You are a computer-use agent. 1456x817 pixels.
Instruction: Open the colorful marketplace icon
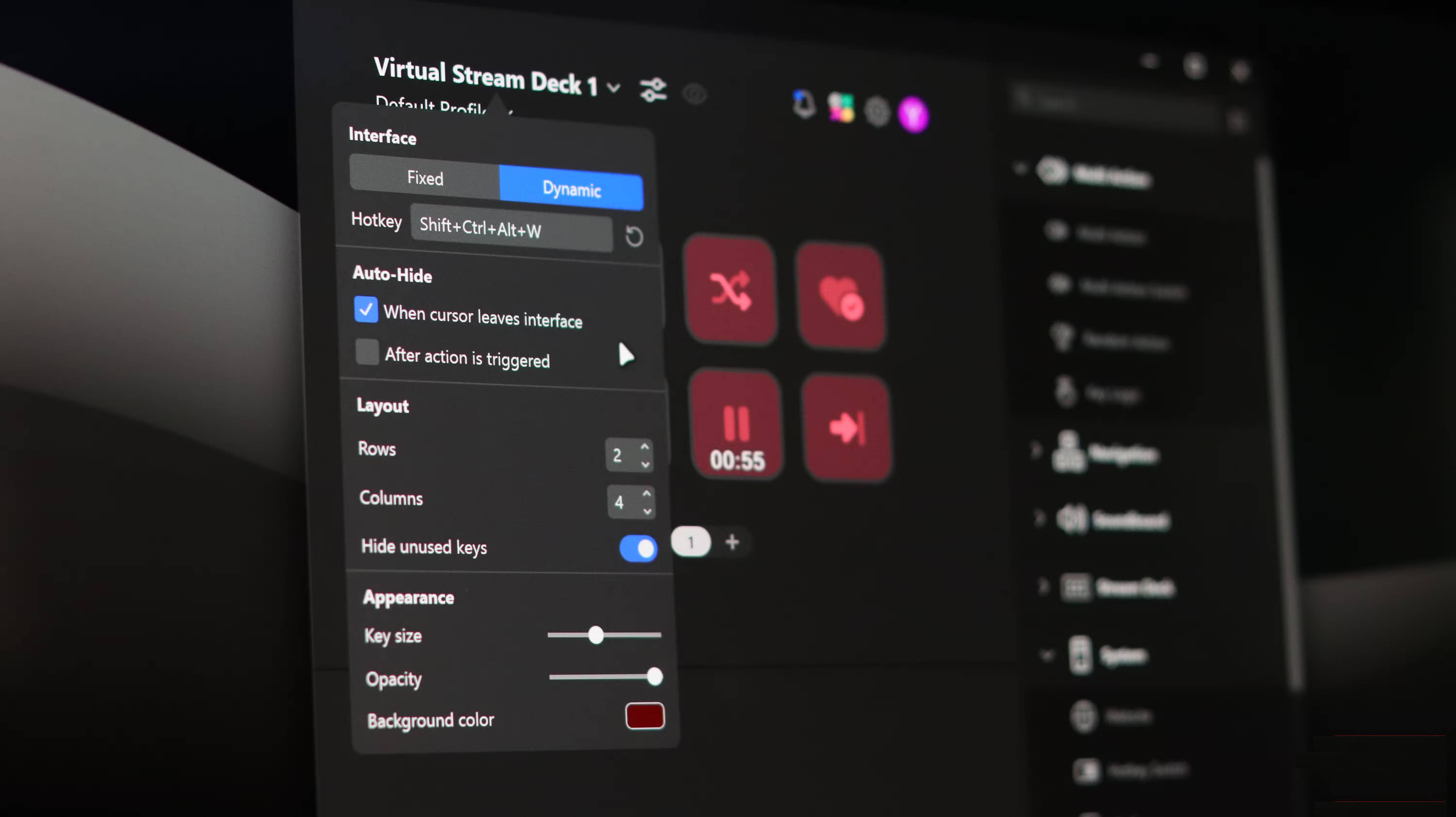841,108
